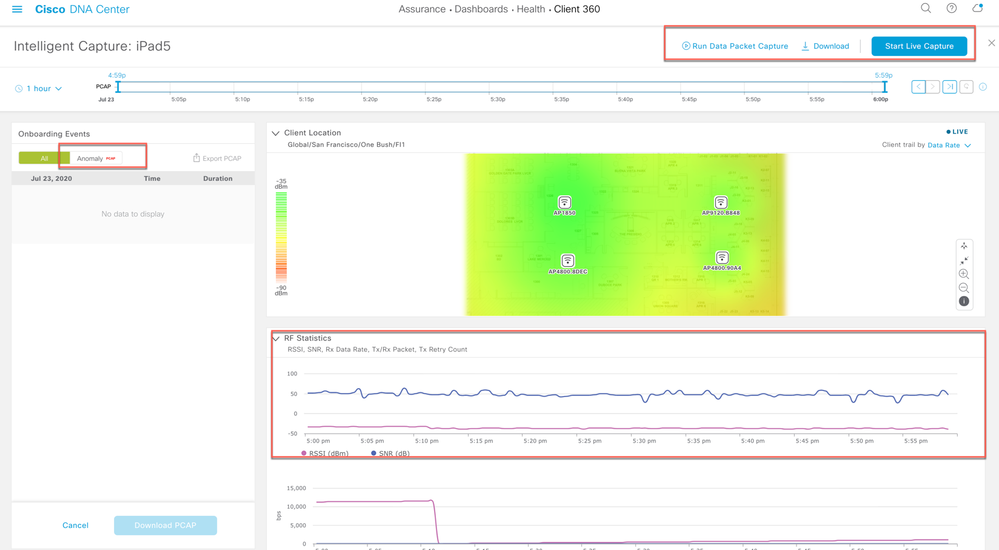Click the Download PCAP button

click(x=165, y=525)
